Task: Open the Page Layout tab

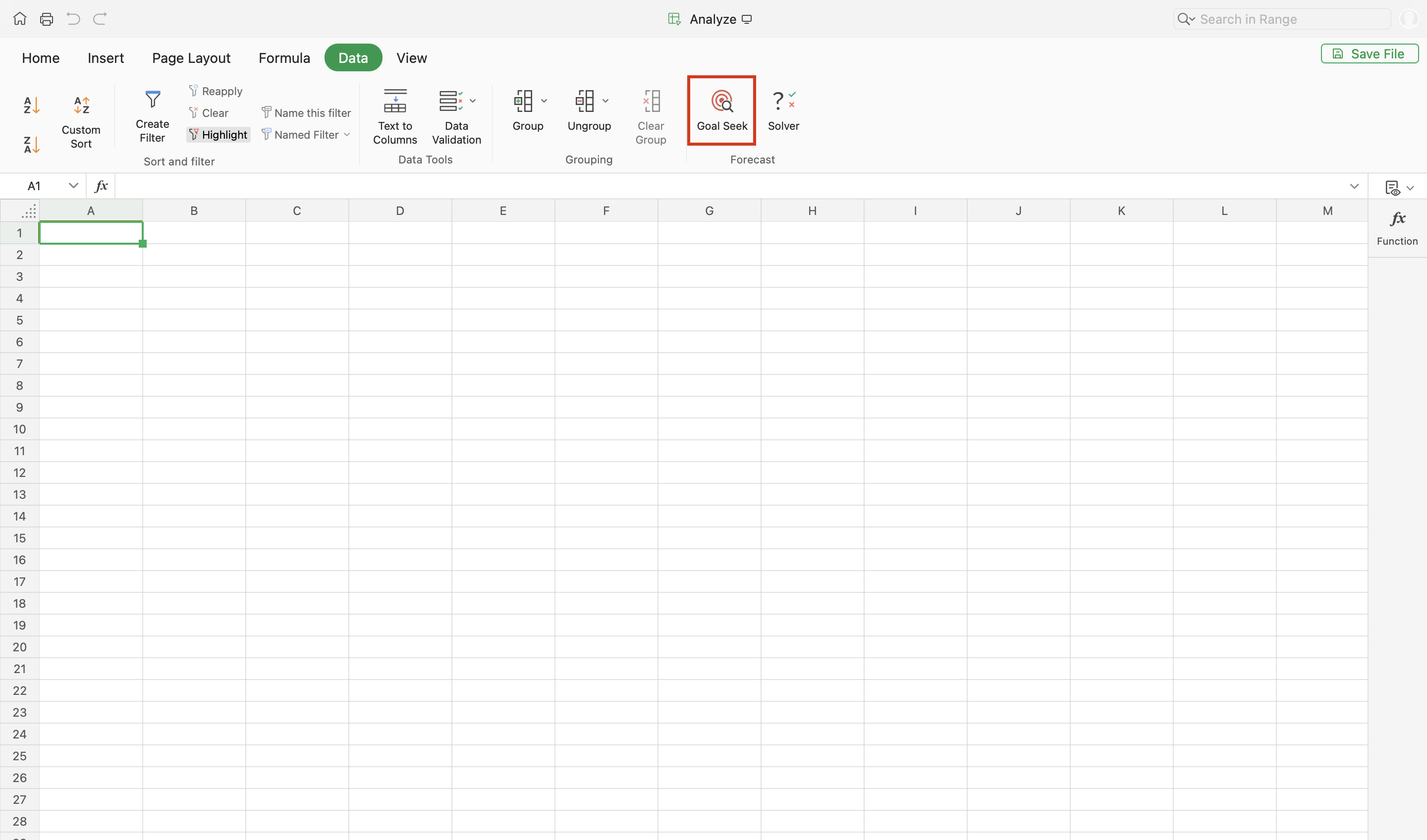Action: (191, 58)
